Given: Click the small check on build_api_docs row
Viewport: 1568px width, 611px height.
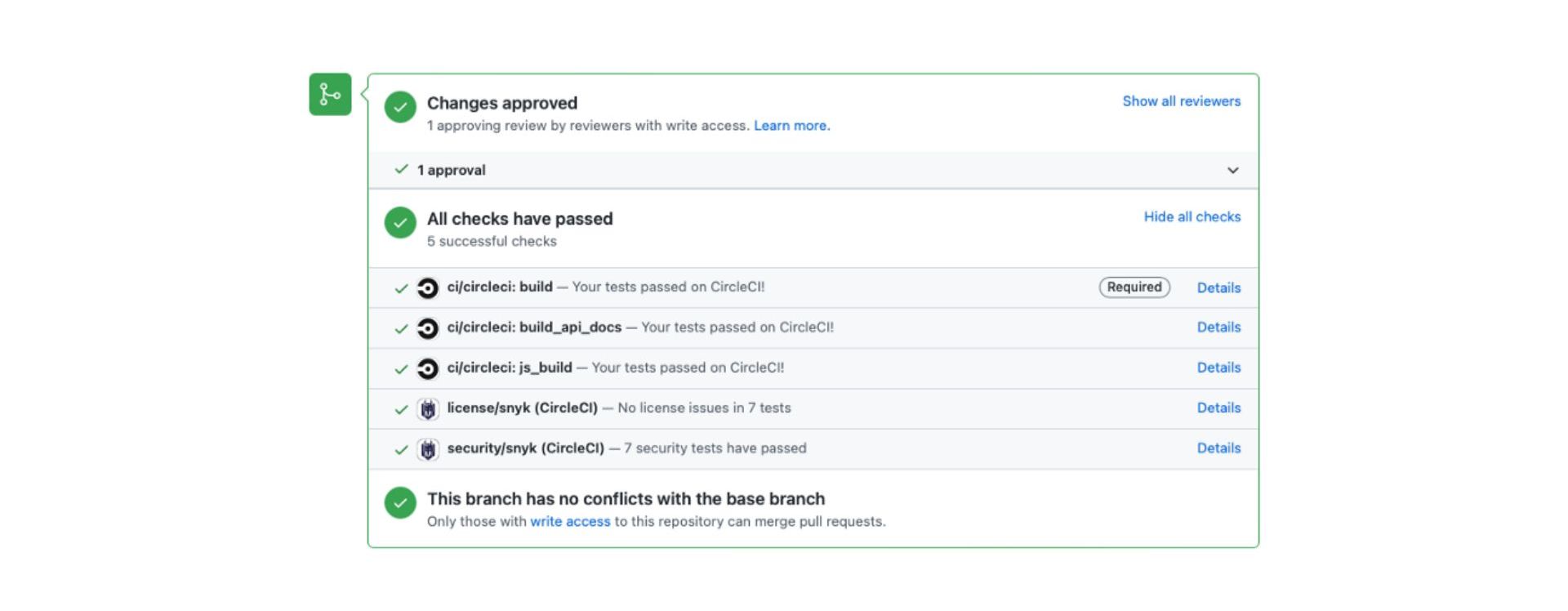Looking at the screenshot, I should click(401, 328).
